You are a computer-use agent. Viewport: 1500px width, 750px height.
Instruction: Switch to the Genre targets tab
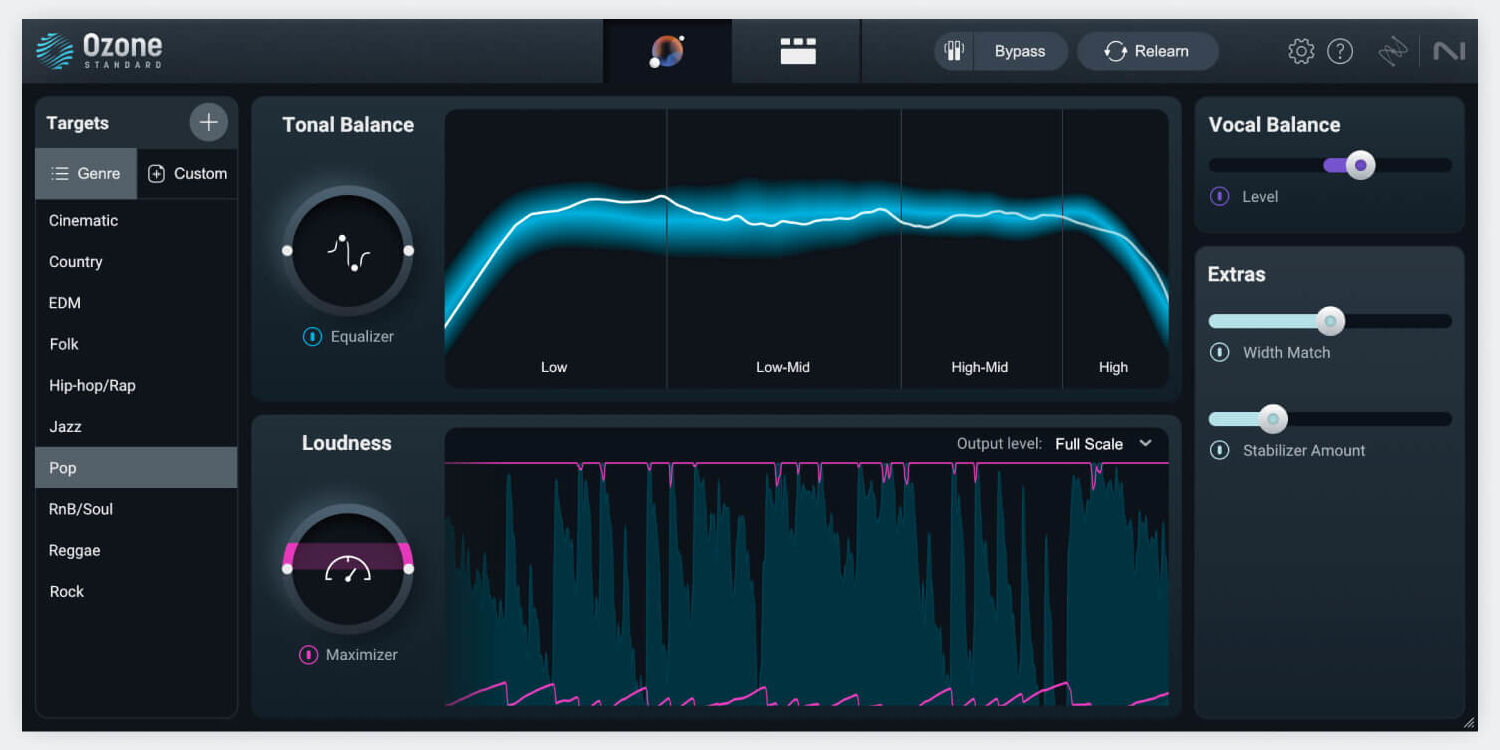tap(86, 173)
